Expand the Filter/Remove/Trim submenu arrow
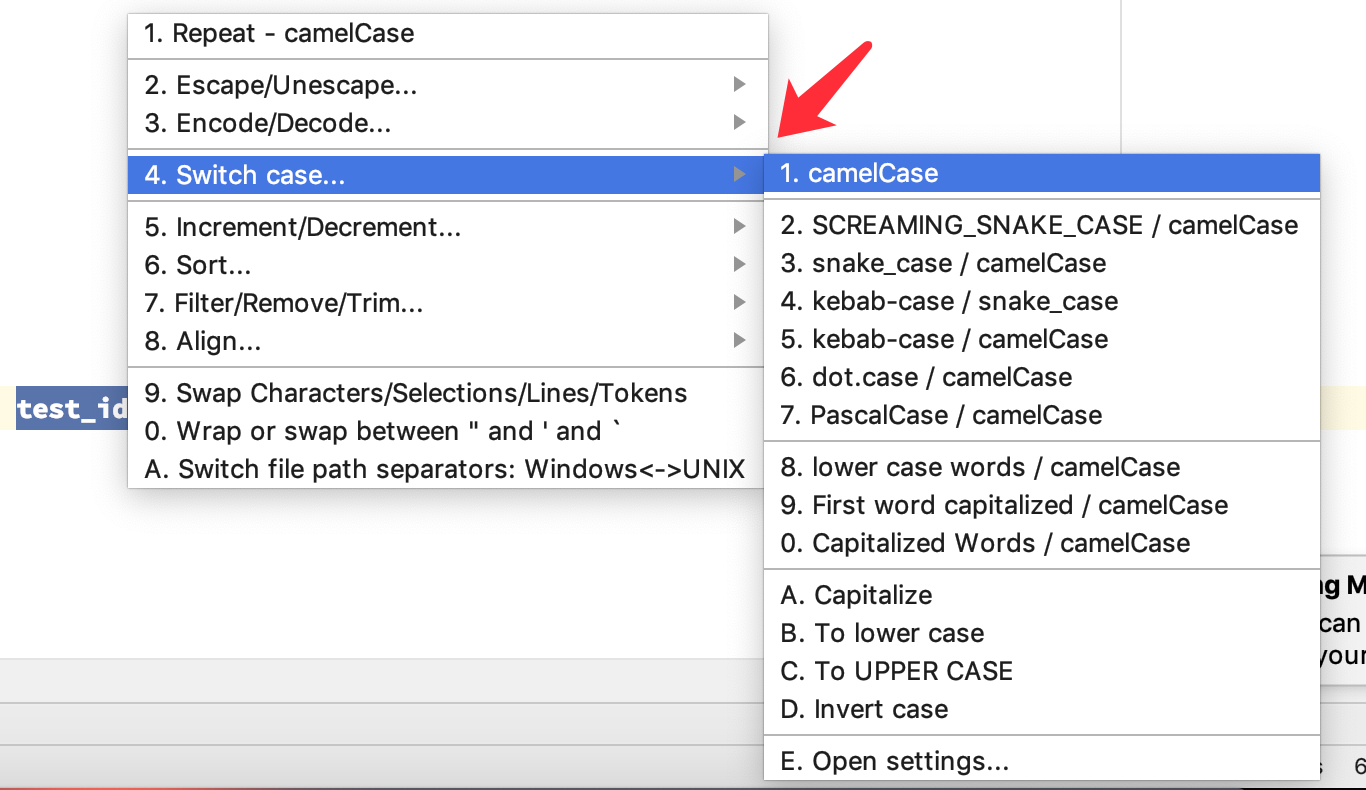This screenshot has height=790, width=1366. coord(740,302)
